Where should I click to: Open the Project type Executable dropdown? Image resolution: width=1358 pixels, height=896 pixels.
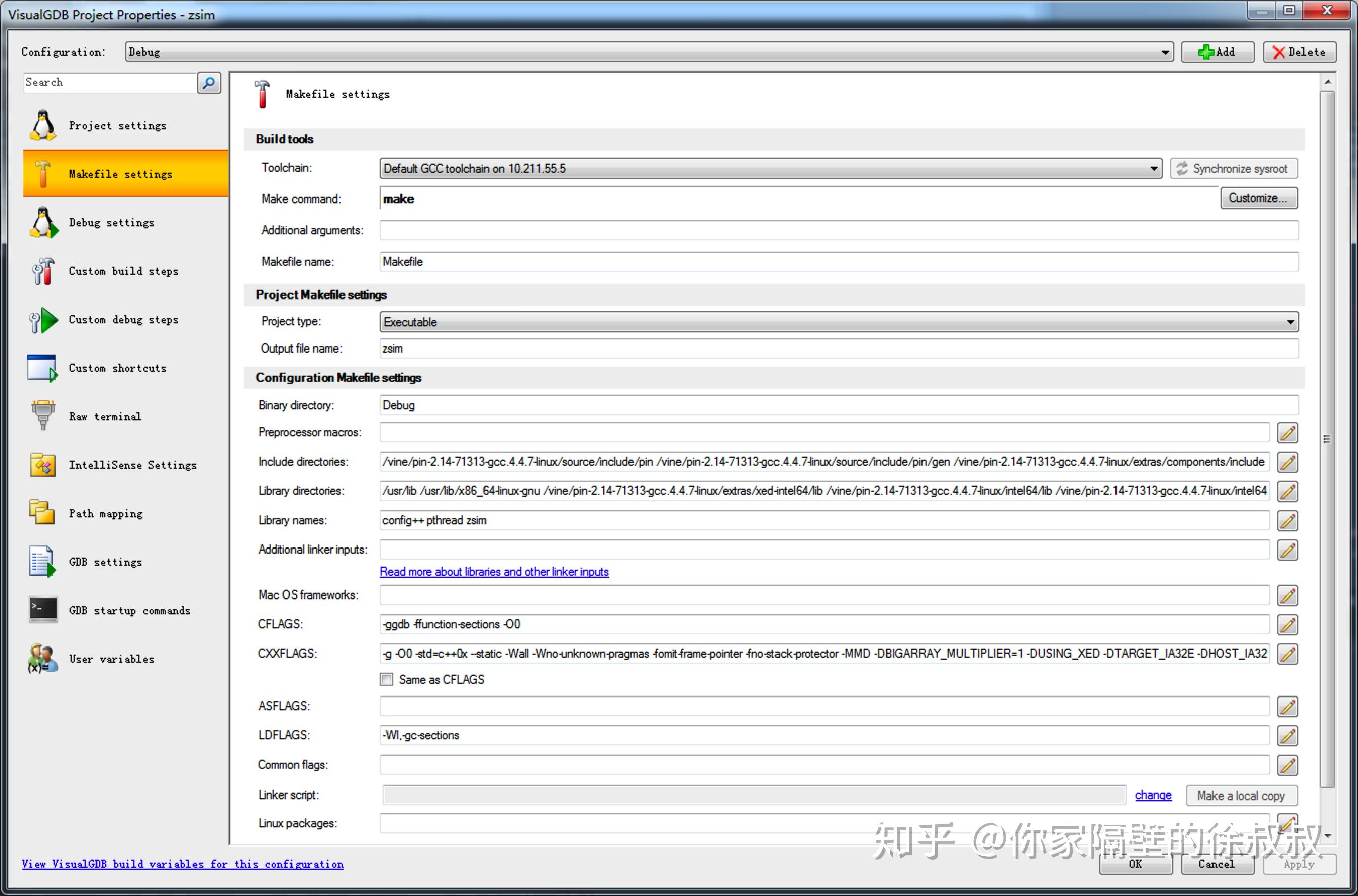point(1290,322)
